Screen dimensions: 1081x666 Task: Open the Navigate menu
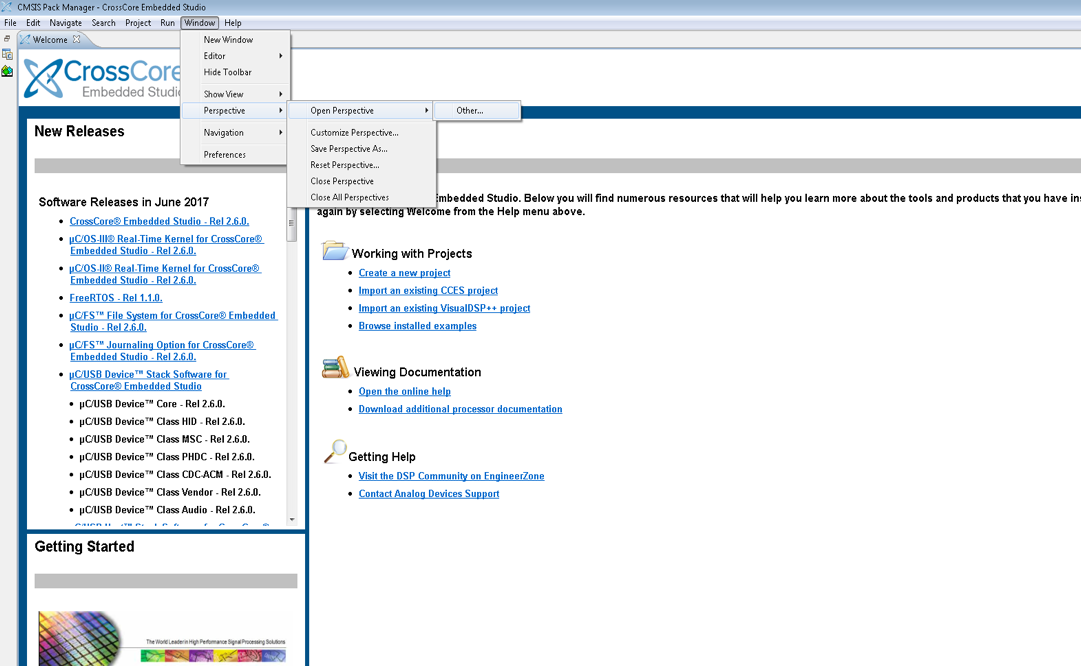tap(65, 23)
